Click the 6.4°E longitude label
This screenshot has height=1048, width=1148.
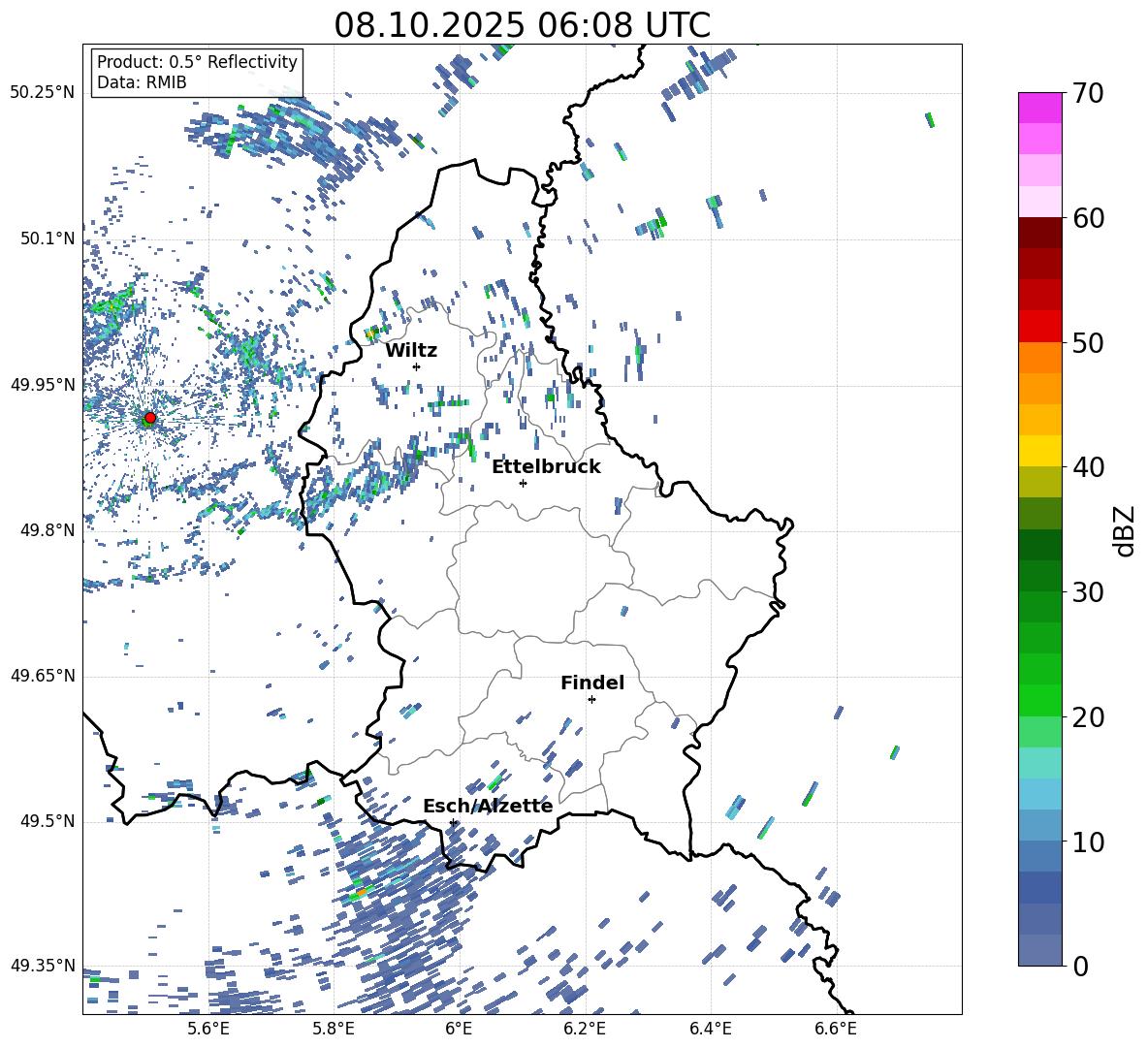pyautogui.click(x=710, y=1029)
